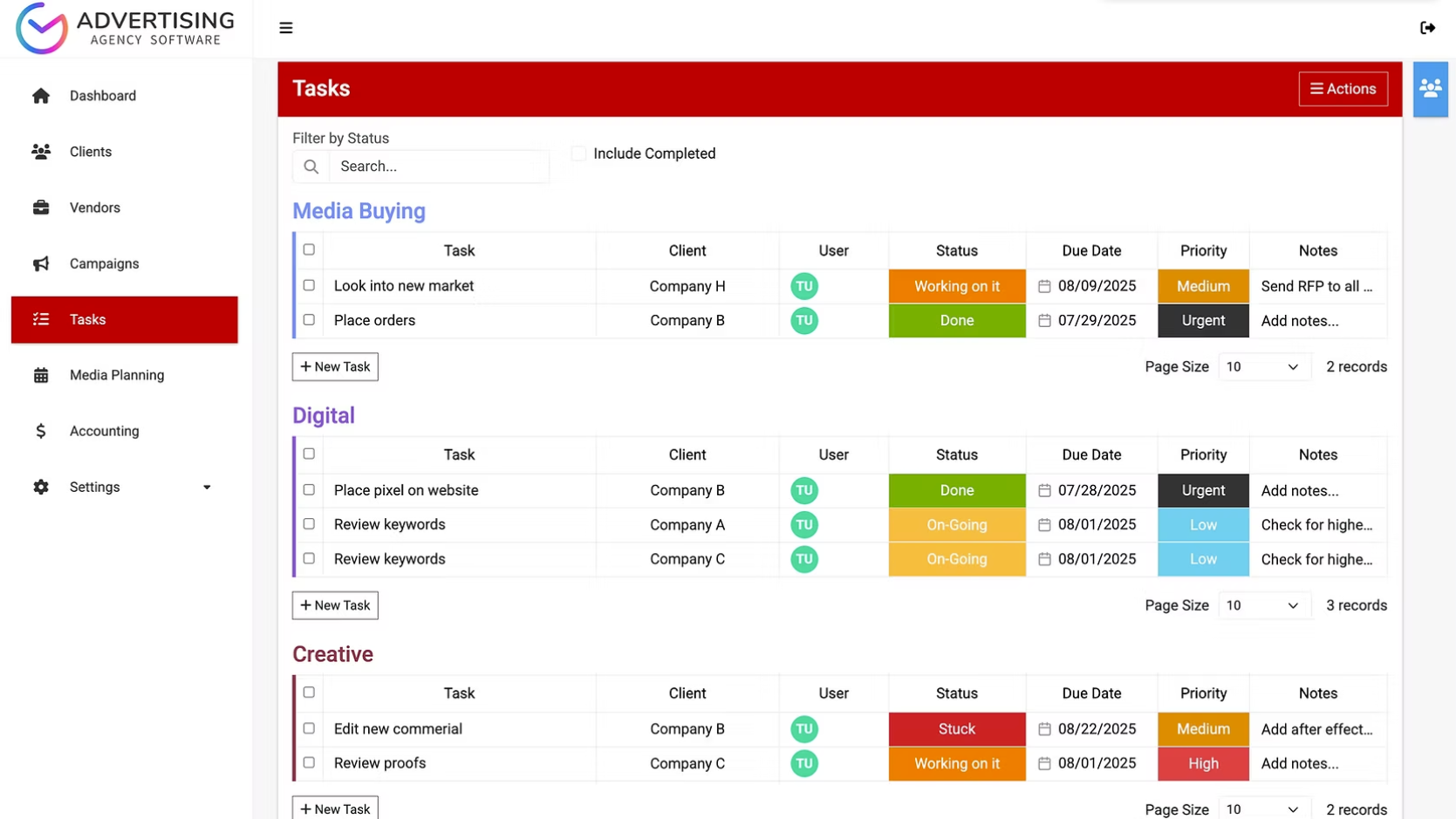
Task: Click TU avatar on Place orders task
Action: tap(803, 320)
